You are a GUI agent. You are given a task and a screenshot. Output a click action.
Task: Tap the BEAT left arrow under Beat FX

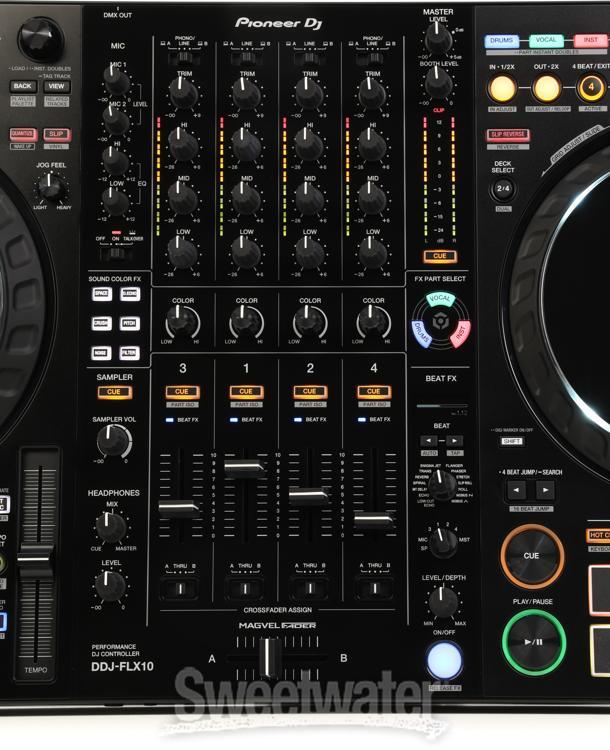428,441
